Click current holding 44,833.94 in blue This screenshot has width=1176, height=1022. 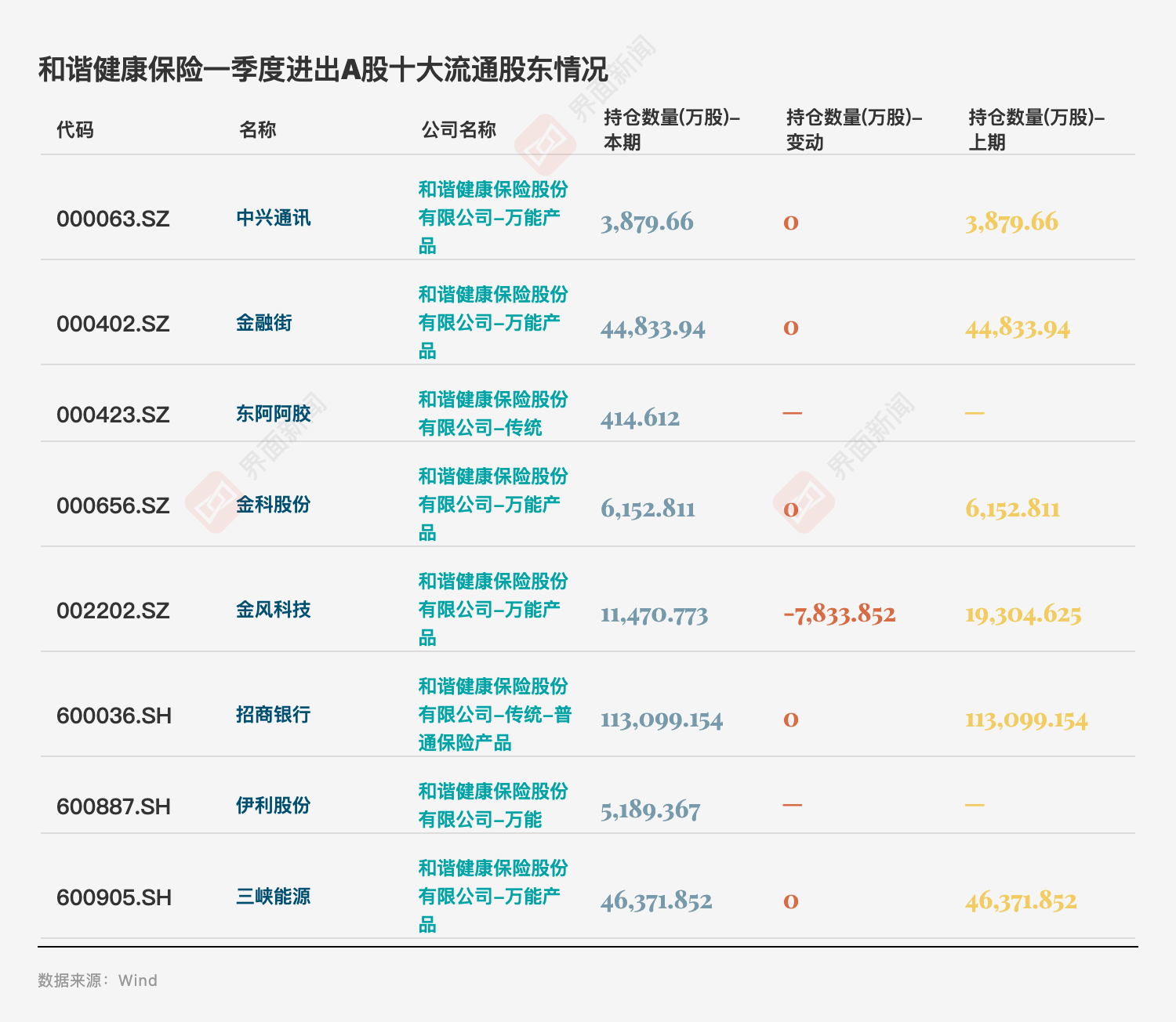coord(653,328)
